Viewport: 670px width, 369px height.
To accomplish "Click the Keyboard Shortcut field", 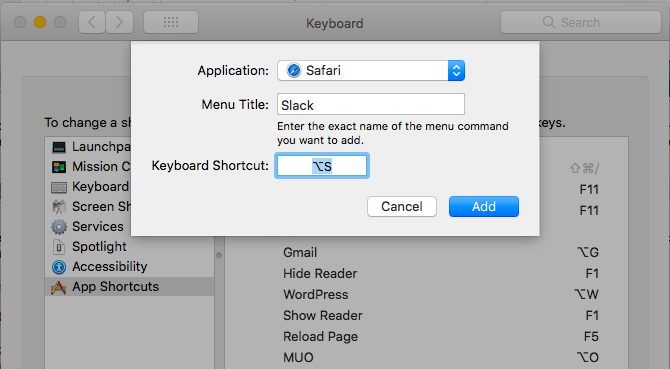I will click(322, 166).
